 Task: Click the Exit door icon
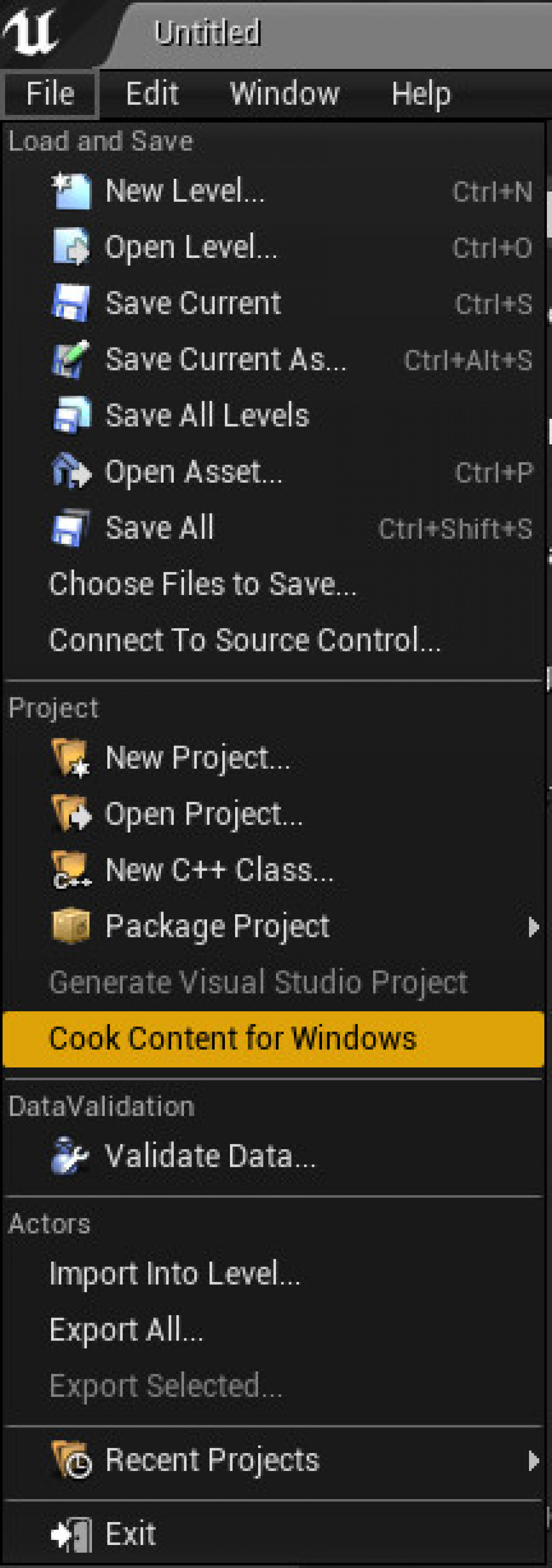pos(71,1534)
